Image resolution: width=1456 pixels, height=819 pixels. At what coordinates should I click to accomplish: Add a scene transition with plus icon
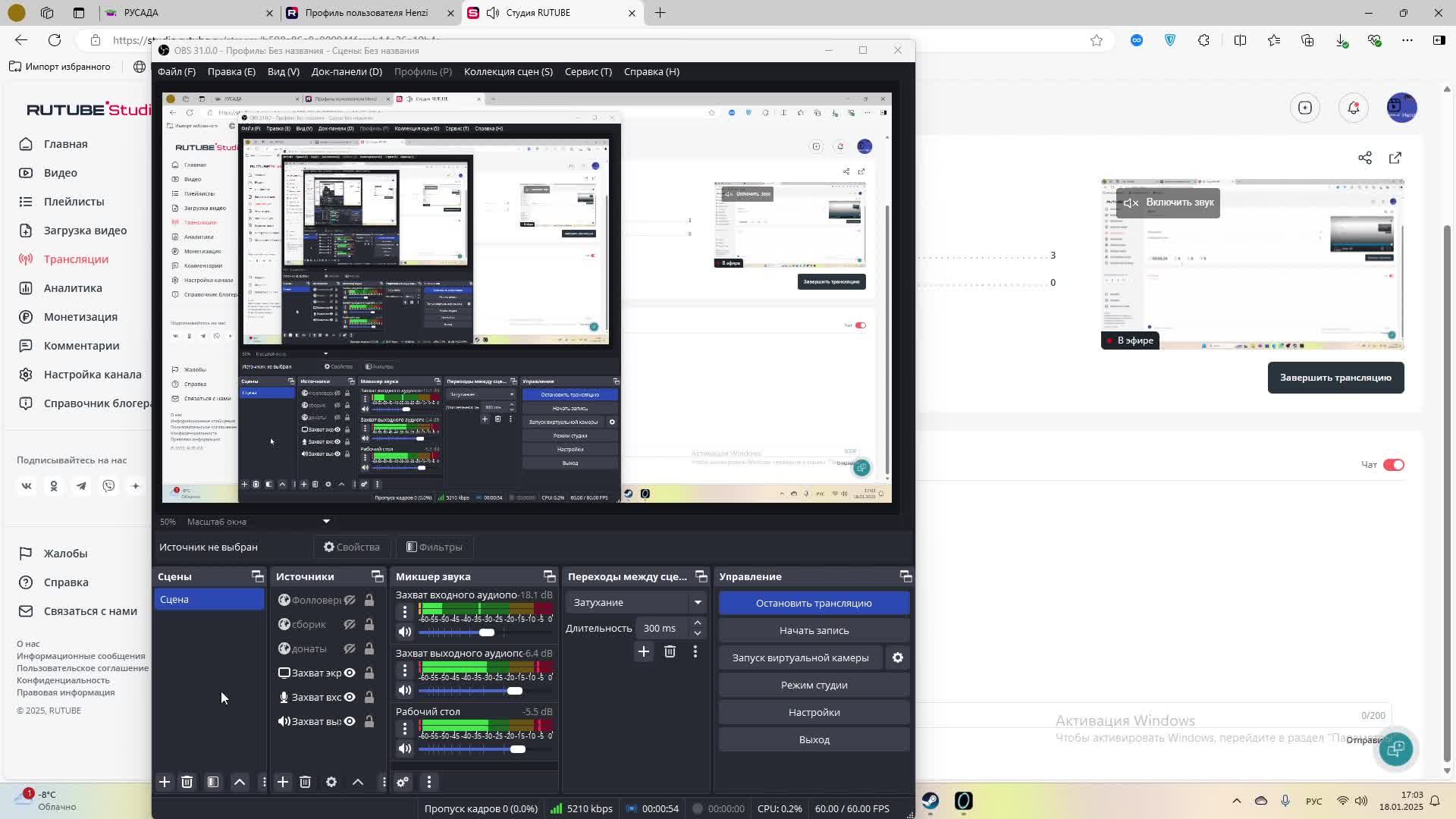[x=644, y=651]
